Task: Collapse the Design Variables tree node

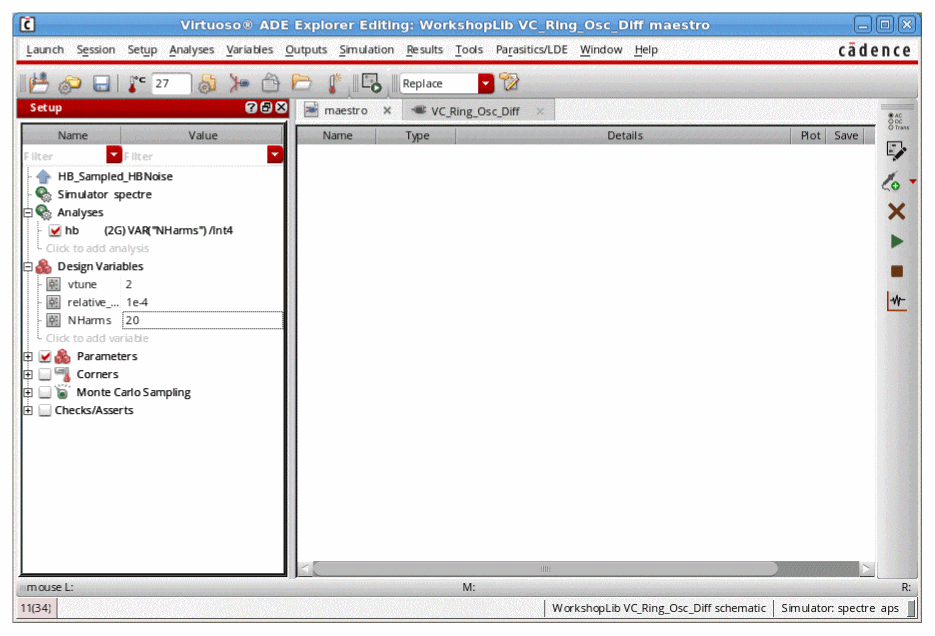Action: point(28,266)
